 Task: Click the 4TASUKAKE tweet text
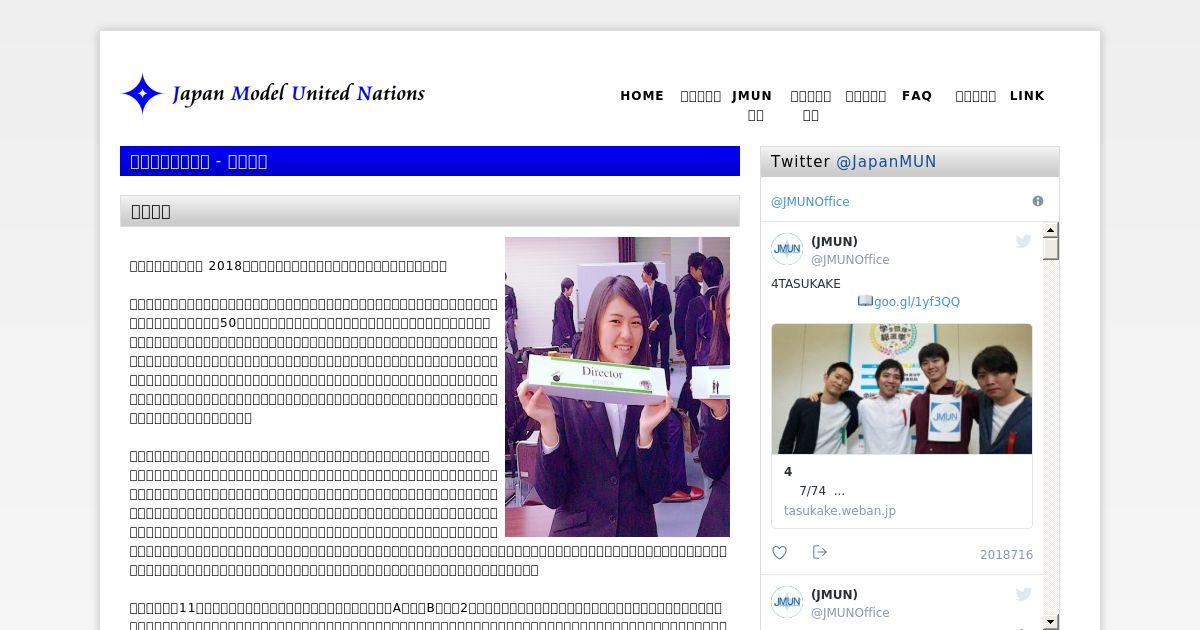point(806,284)
